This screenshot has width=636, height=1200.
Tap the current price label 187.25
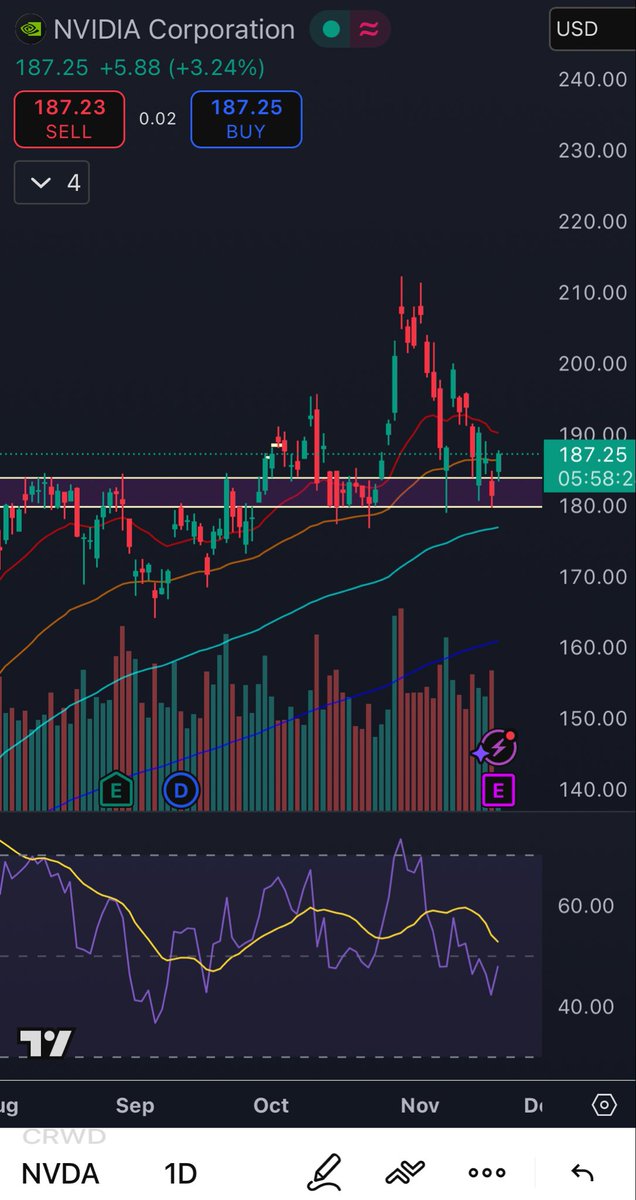point(589,466)
